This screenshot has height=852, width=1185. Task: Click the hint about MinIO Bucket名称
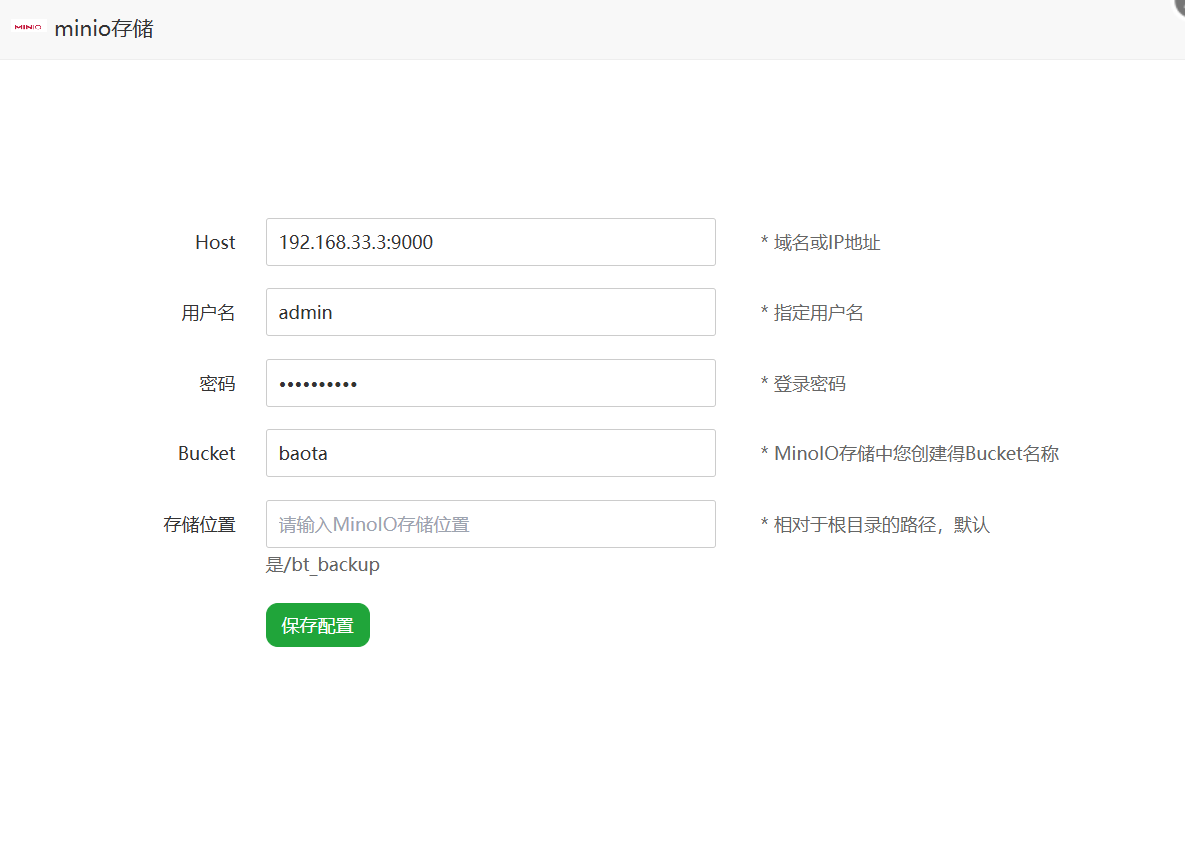[x=910, y=454]
